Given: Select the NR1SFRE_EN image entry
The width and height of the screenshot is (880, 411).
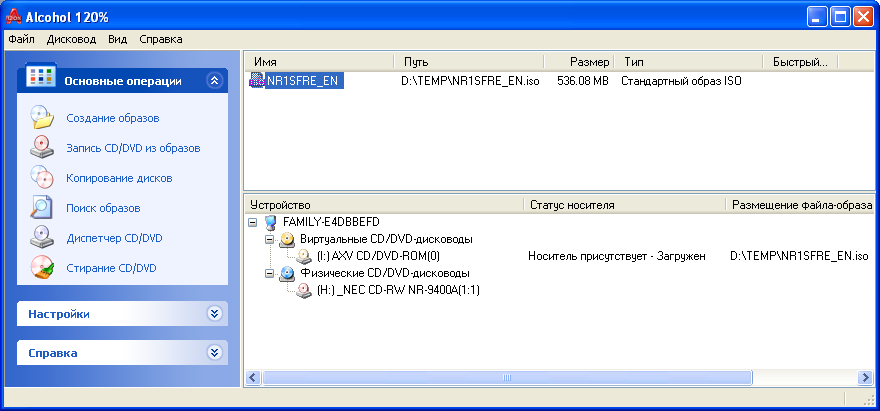Looking at the screenshot, I should [x=302, y=81].
